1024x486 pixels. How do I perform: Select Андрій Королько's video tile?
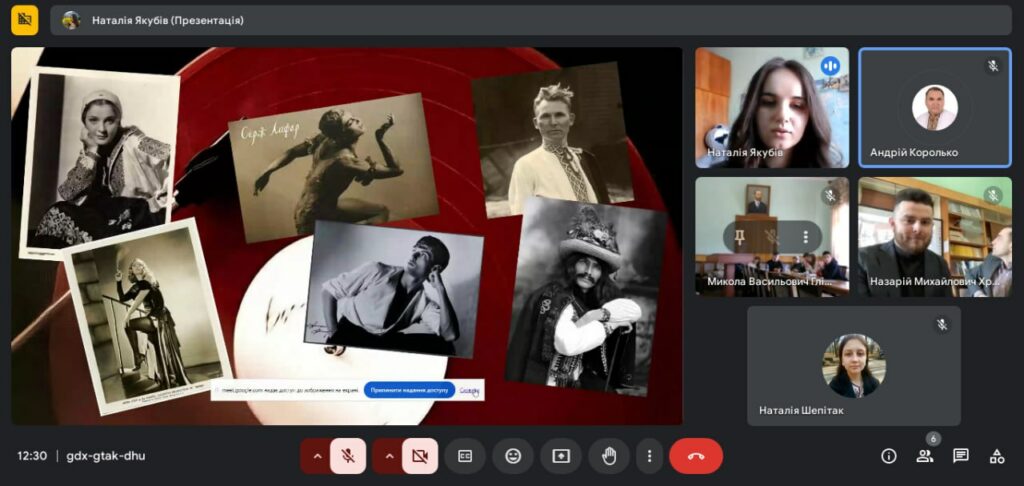[x=934, y=108]
